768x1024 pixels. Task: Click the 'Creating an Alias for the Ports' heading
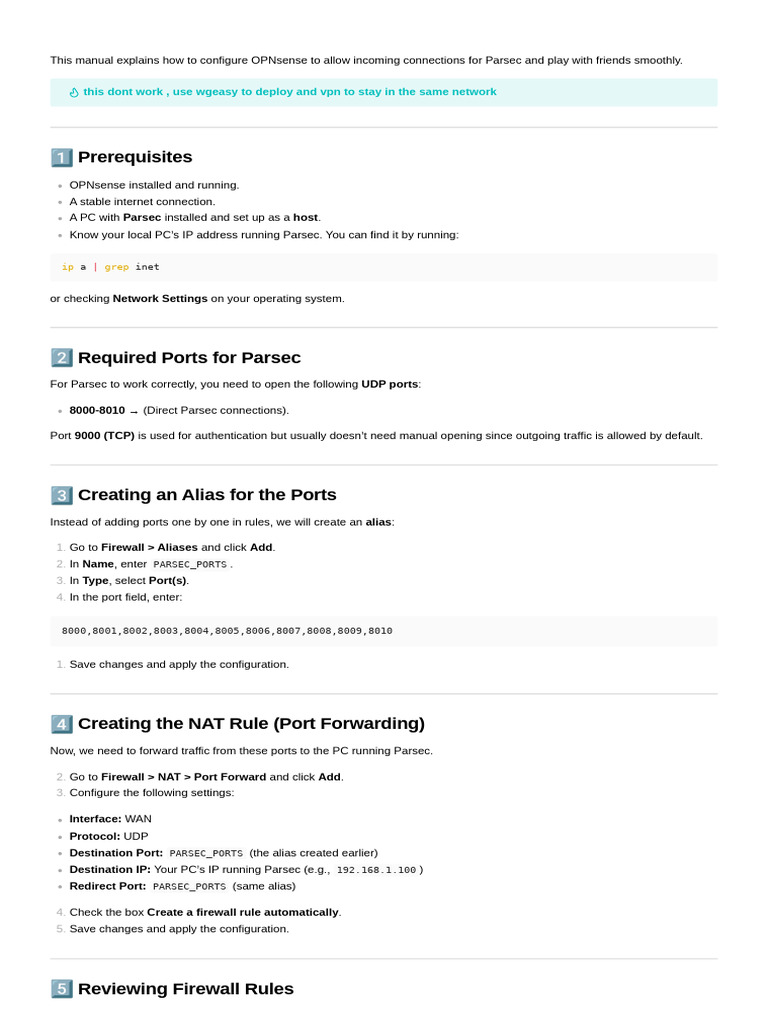(x=207, y=495)
